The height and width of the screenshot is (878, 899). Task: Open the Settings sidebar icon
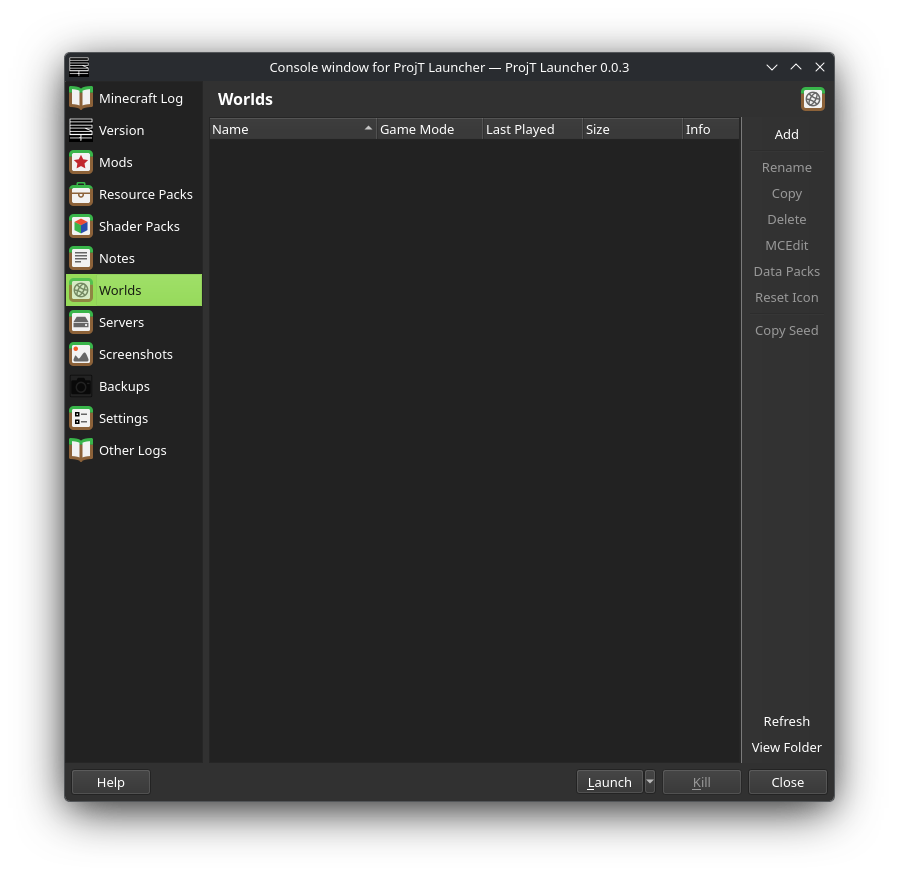click(x=81, y=418)
